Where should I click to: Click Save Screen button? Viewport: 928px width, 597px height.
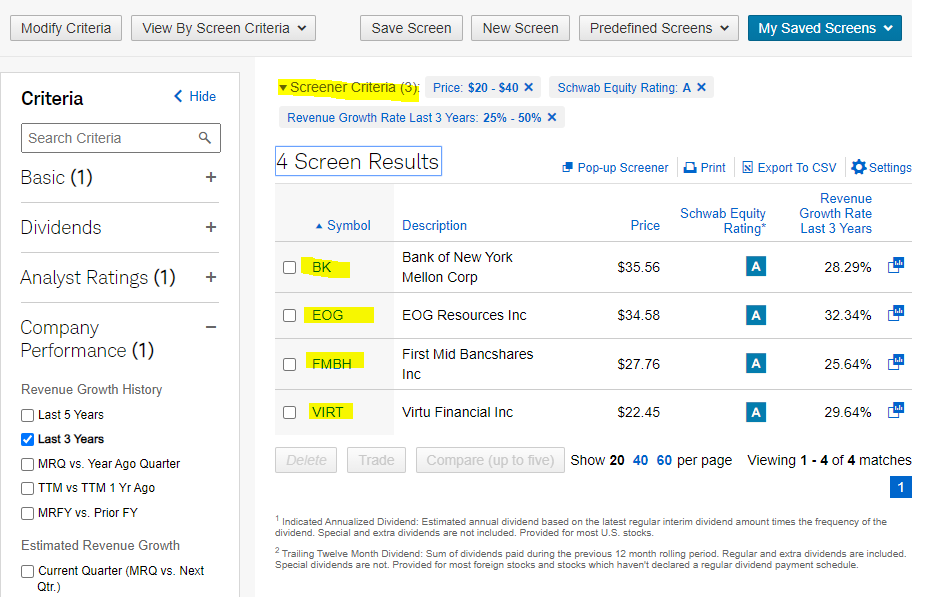click(x=411, y=28)
